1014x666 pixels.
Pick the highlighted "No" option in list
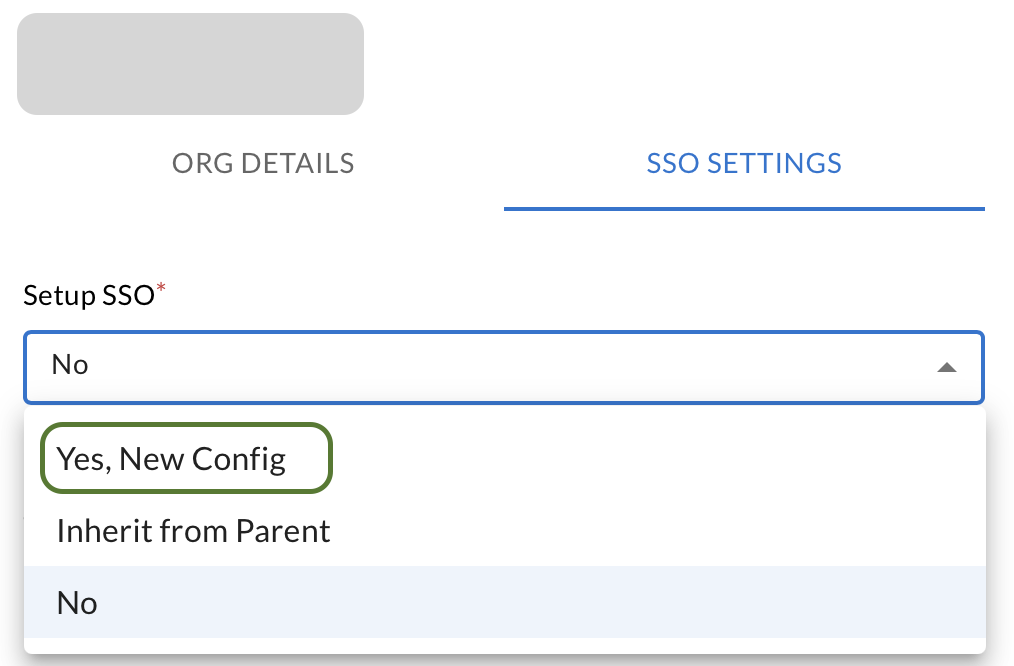coord(78,603)
